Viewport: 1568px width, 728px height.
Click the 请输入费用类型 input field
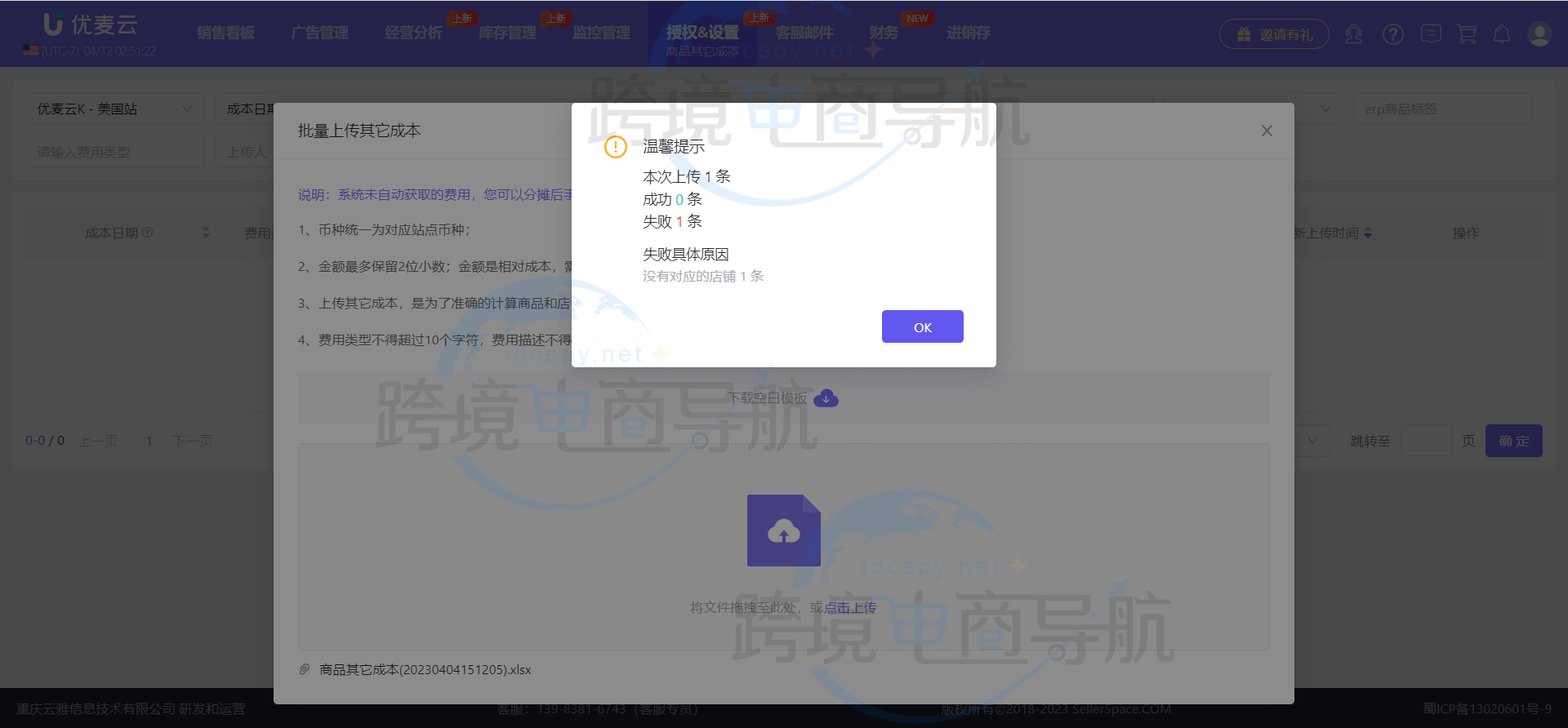tap(114, 152)
